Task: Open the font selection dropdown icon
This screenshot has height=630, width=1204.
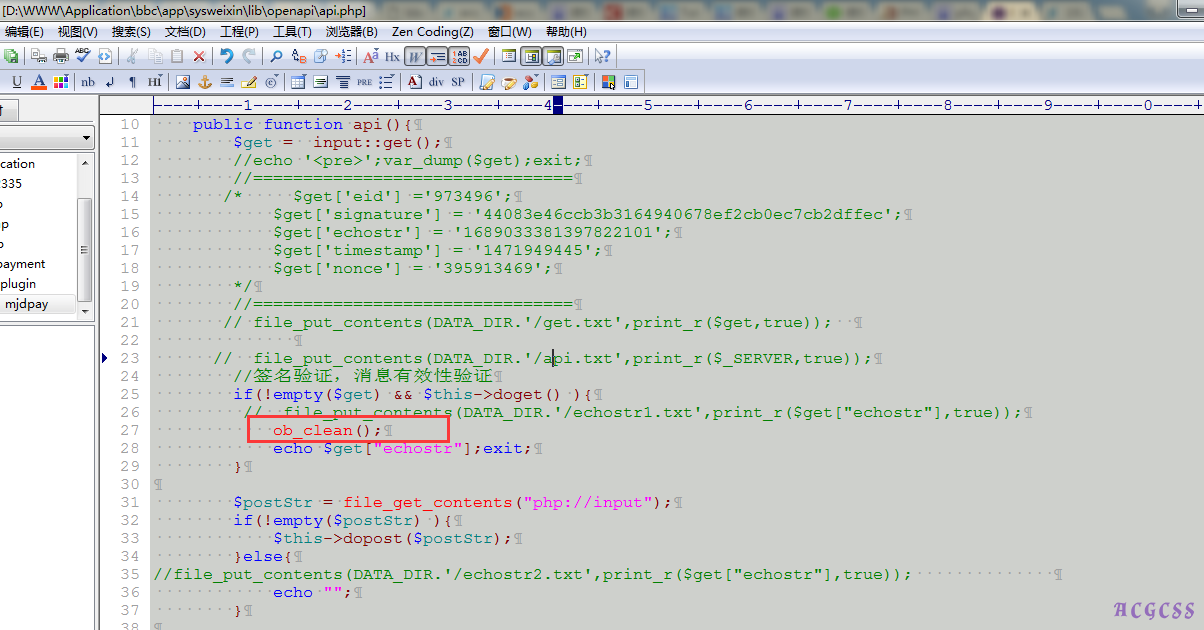Action: coord(371,56)
